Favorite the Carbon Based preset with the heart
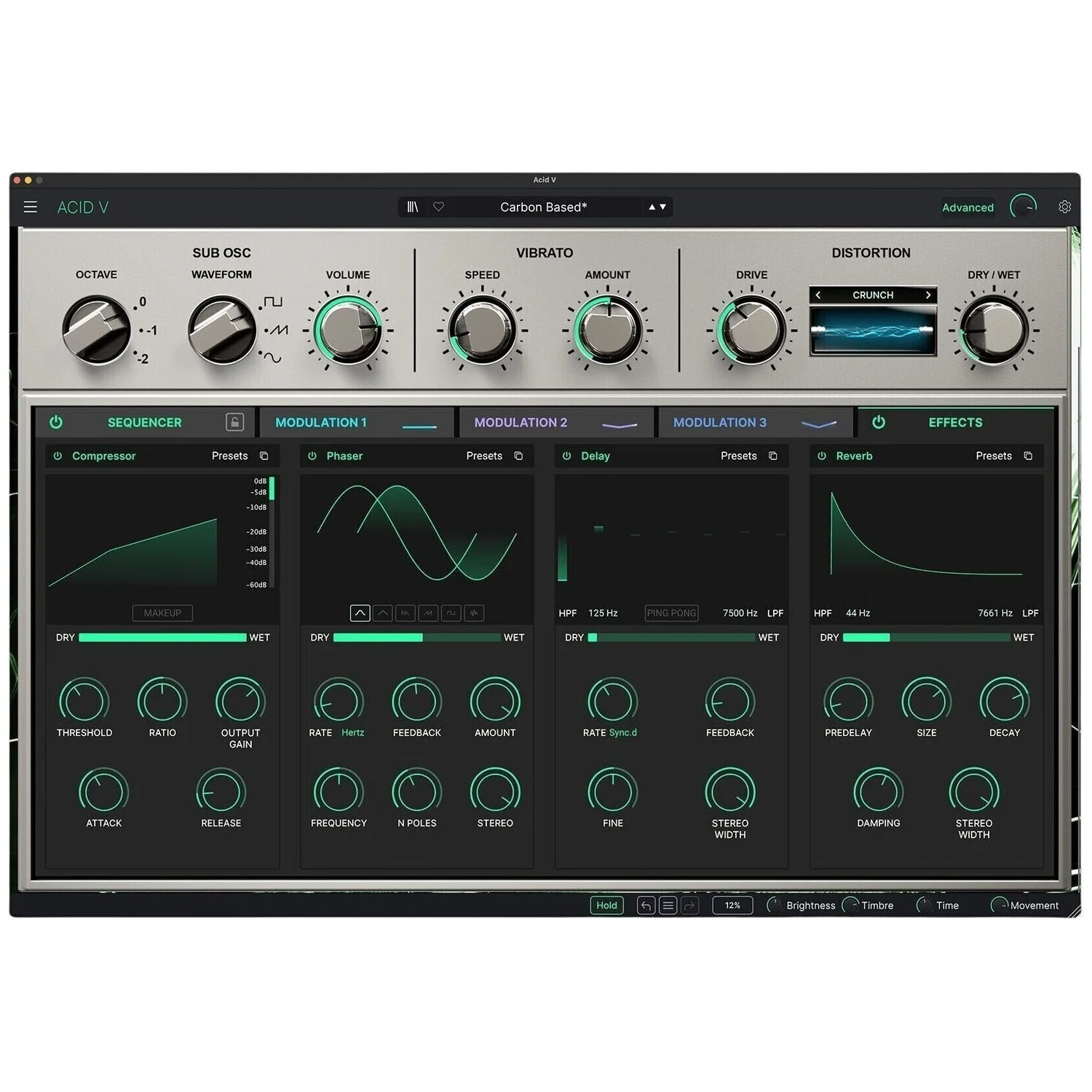 pos(438,207)
